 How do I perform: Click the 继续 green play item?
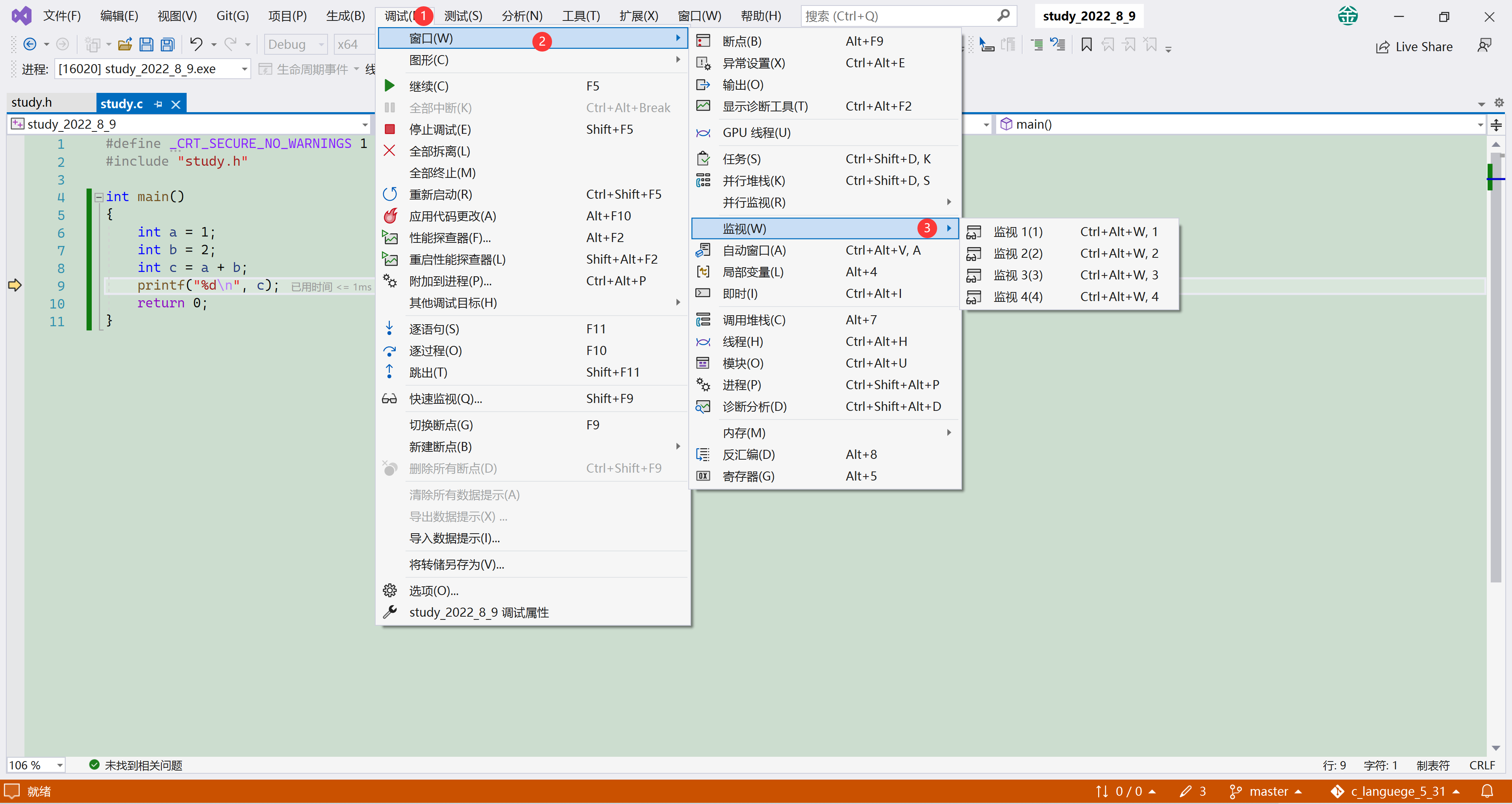pyautogui.click(x=428, y=86)
